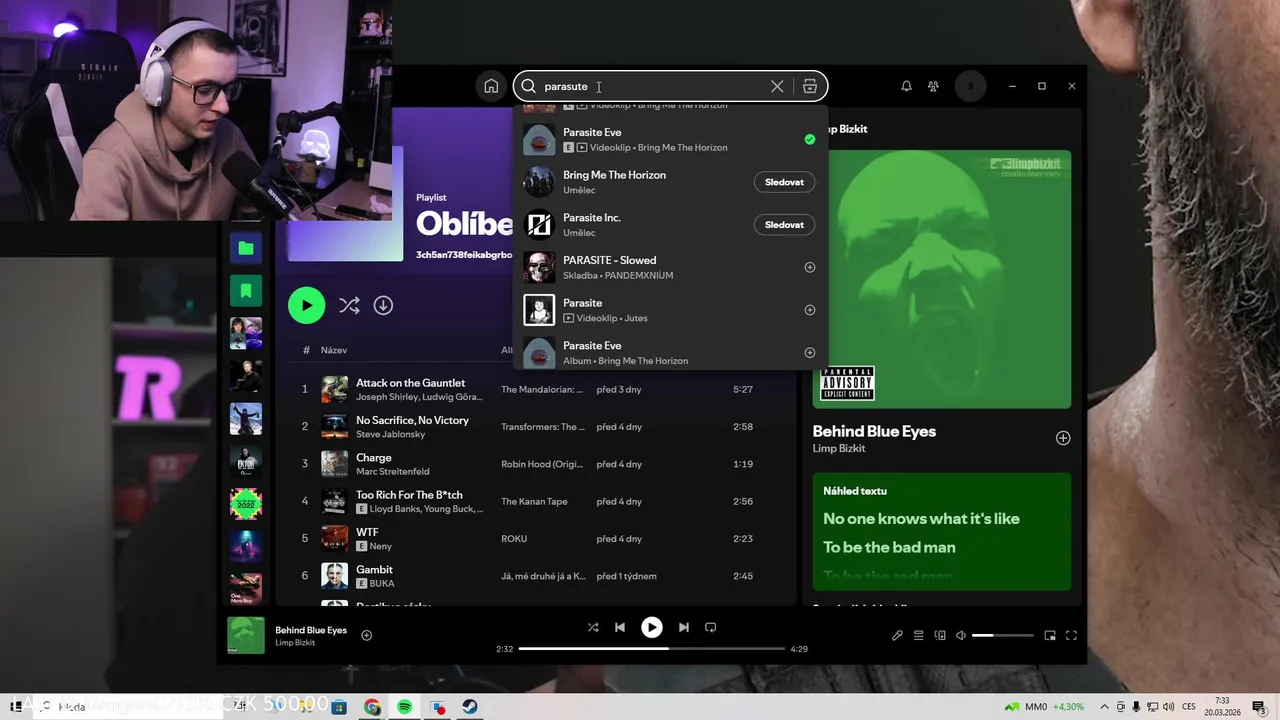Open the Náhled textu lyrics preview card

coord(942,531)
